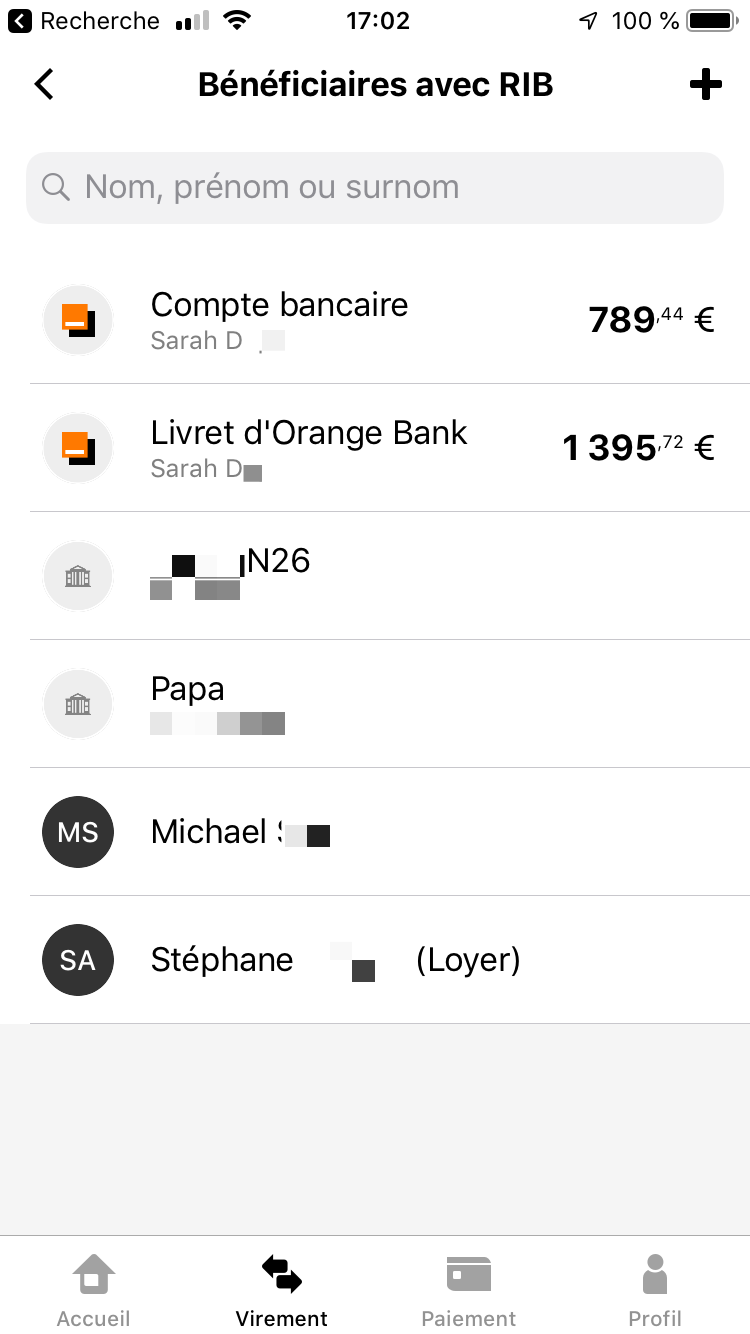Add a new beneficiary with plus icon
750x1334 pixels.
click(x=706, y=85)
